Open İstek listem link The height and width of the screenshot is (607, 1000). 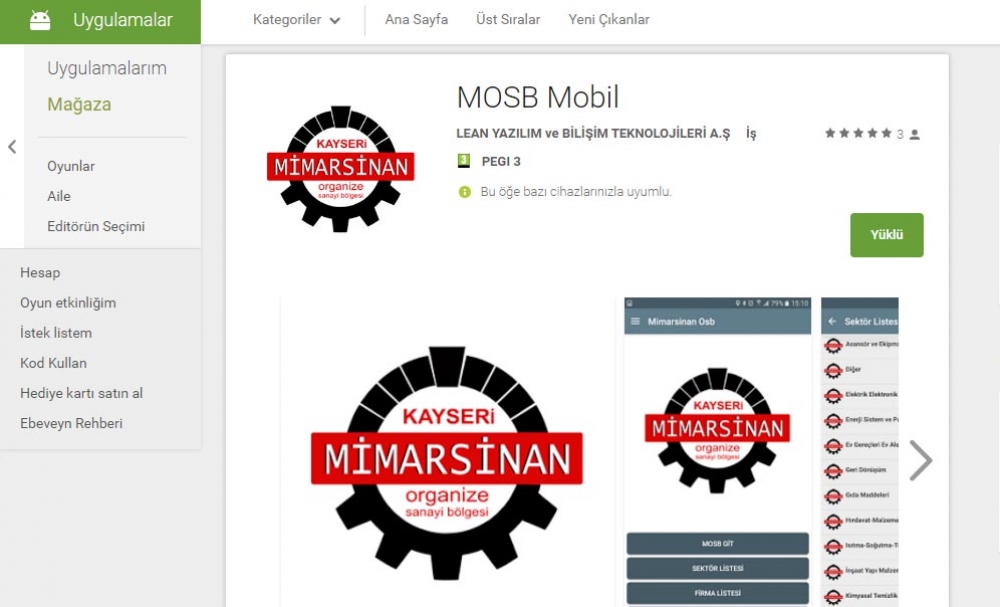click(x=56, y=333)
